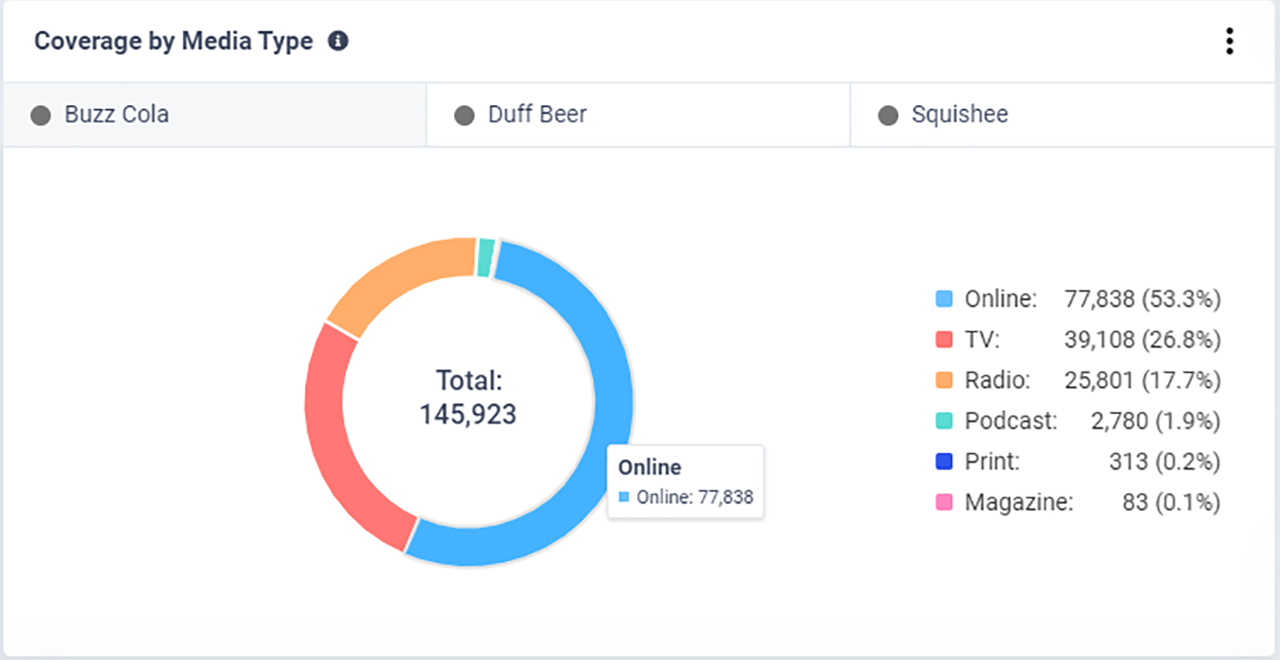Click the Magazine legend pink swatch
The height and width of the screenshot is (660, 1280).
(944, 503)
